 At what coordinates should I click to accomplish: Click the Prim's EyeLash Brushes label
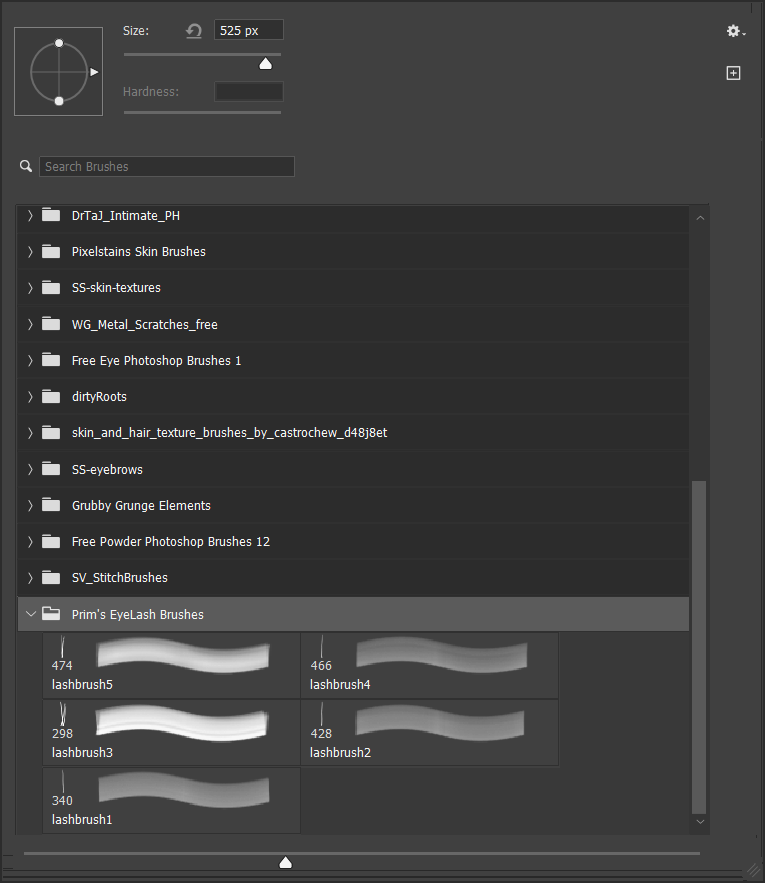tap(137, 614)
